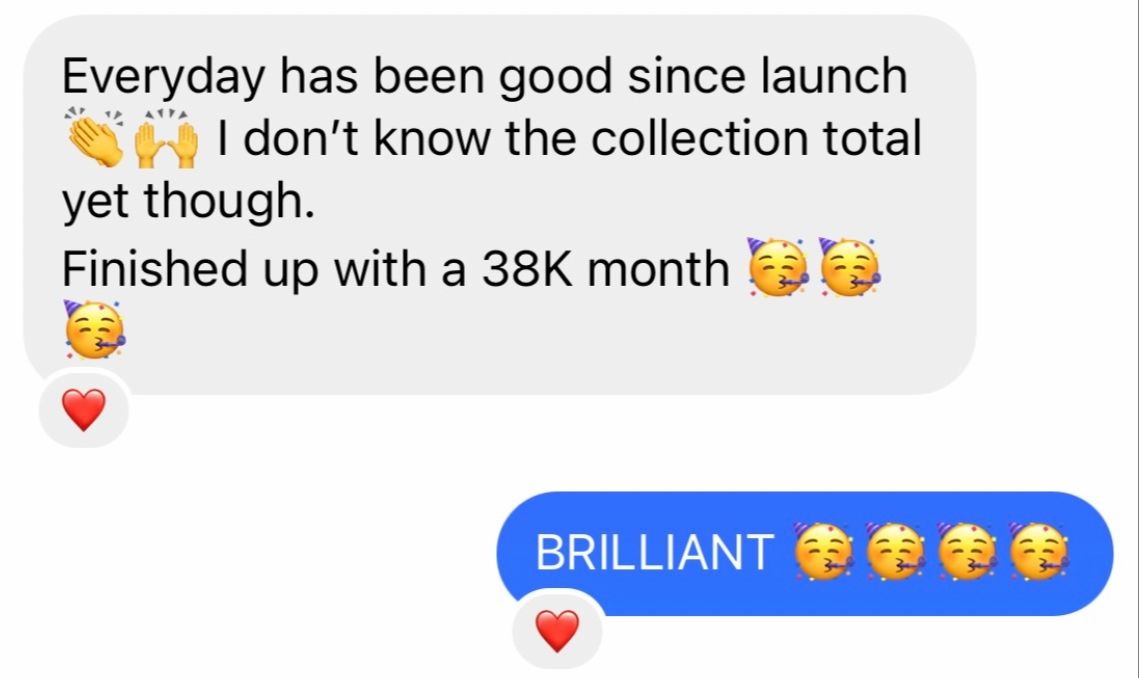Click the last party emoji in the blue bubble

[x=1039, y=552]
